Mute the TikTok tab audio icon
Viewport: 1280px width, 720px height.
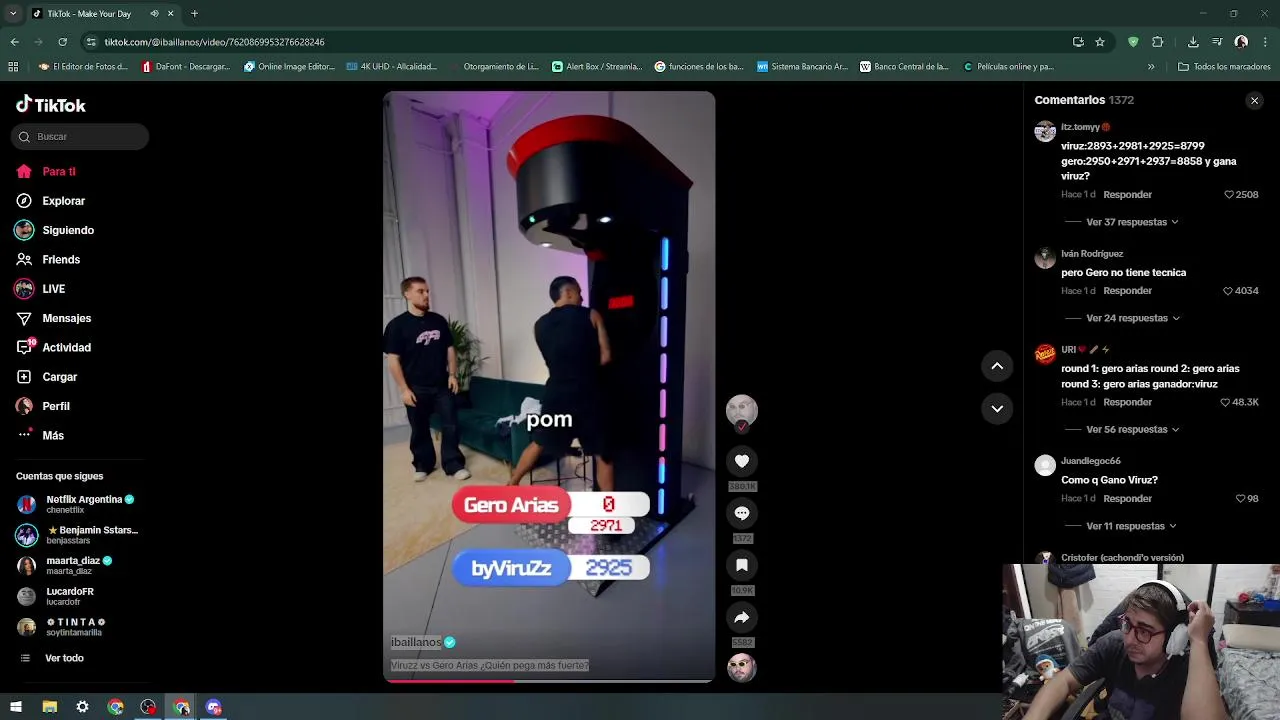(x=154, y=13)
